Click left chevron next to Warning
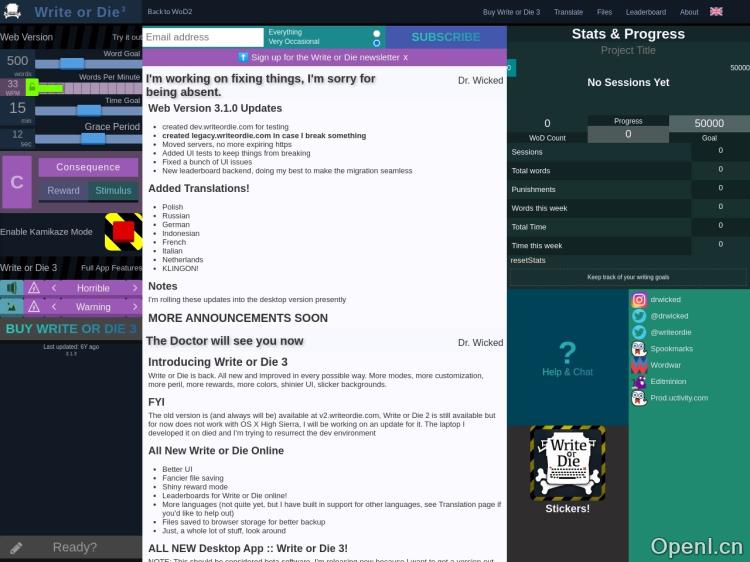750x562 pixels. [55, 307]
